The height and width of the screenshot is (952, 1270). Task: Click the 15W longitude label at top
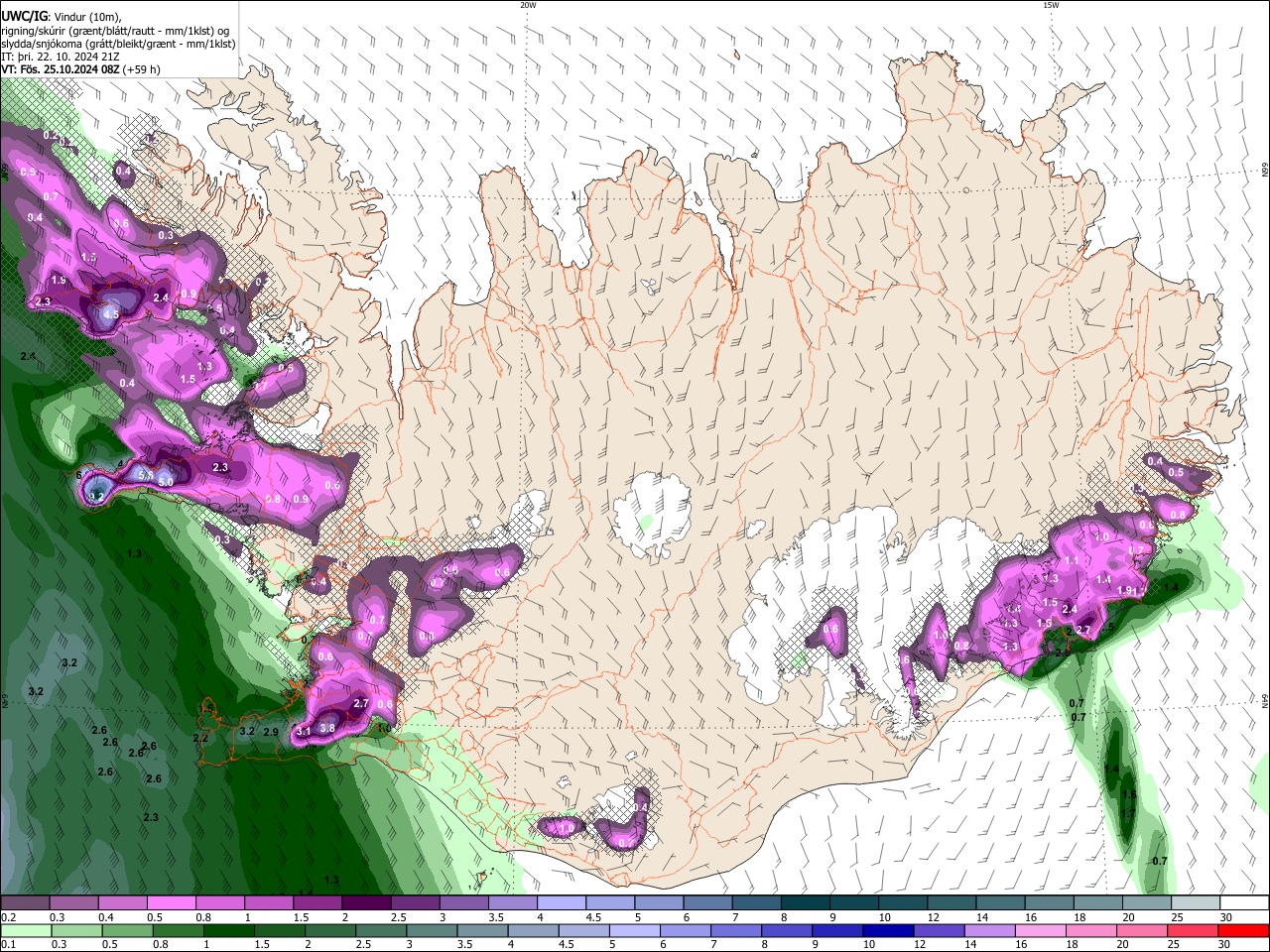(1051, 5)
